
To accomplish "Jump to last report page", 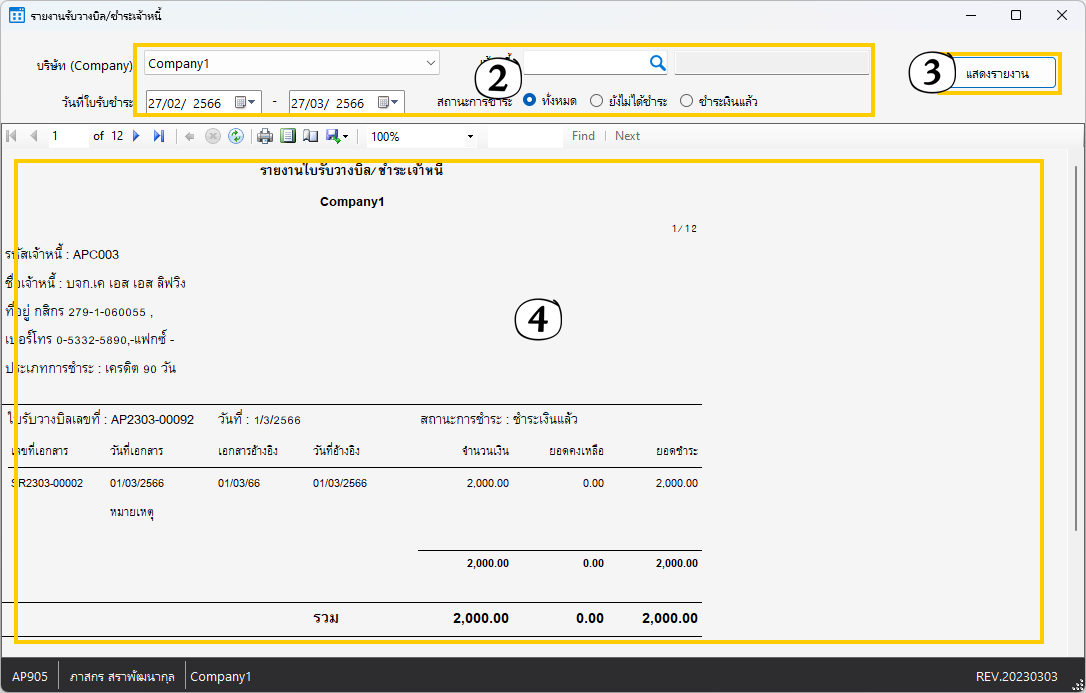I will 159,136.
